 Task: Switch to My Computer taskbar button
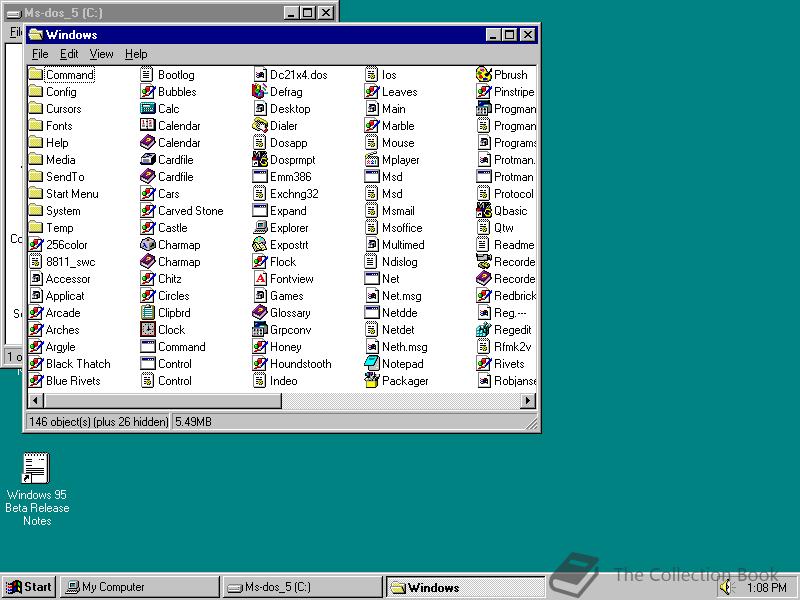pos(140,587)
